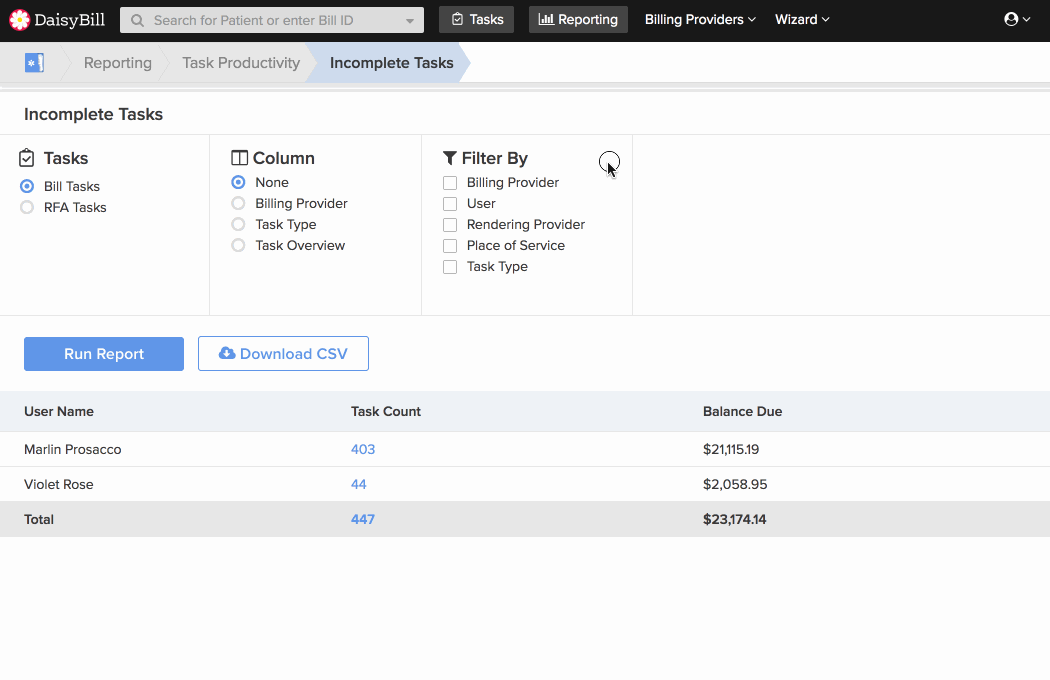Open the Reporting page from navbar
Viewport: 1050px width, 680px height.
point(579,19)
